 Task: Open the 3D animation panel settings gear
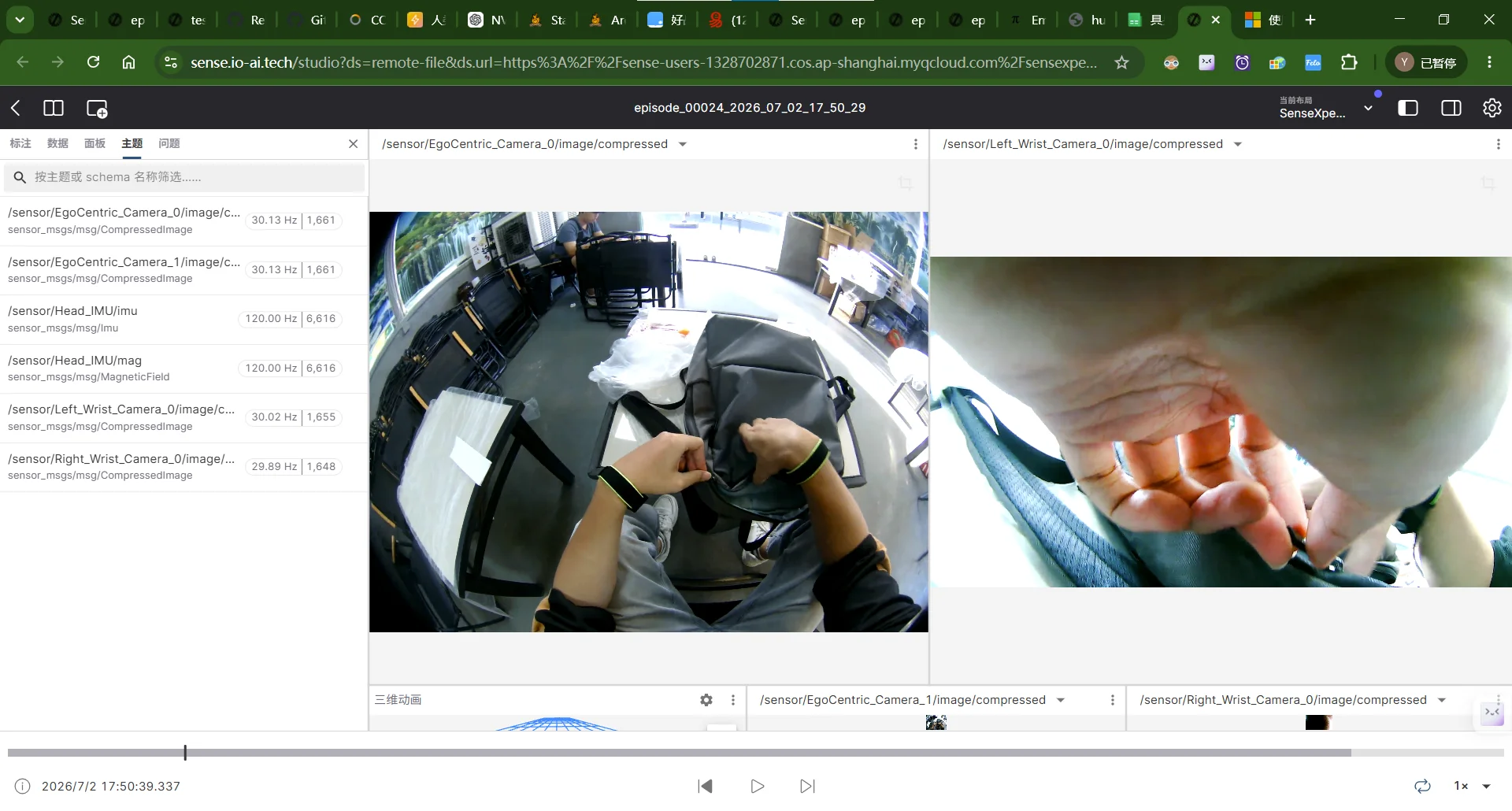point(706,700)
